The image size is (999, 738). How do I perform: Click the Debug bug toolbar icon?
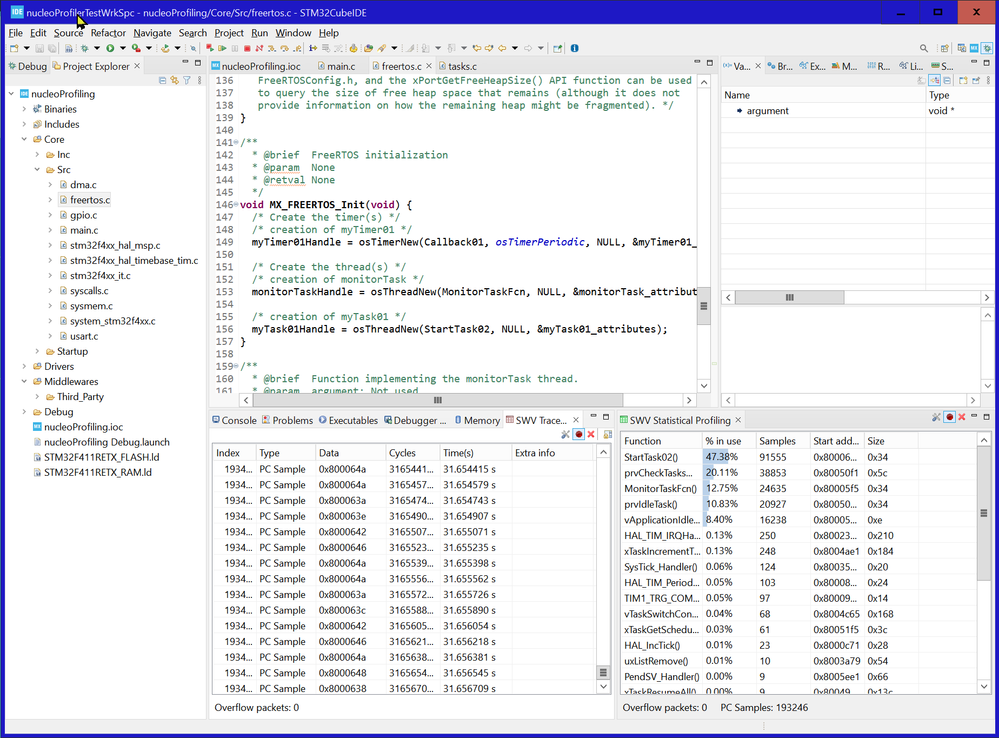point(85,48)
